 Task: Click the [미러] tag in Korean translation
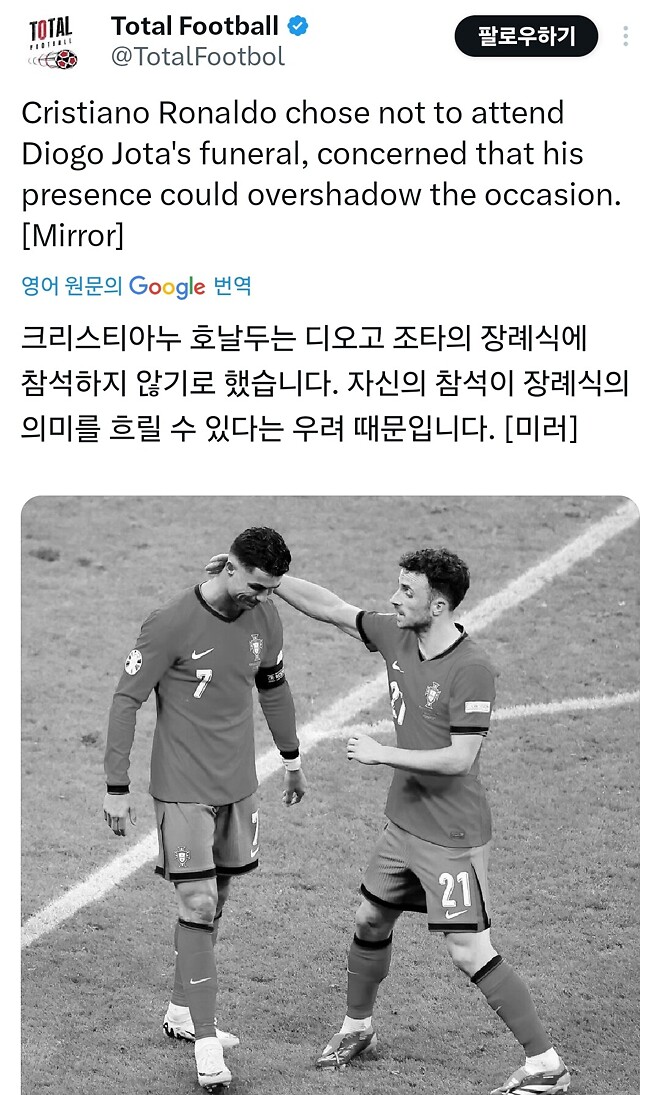tap(541, 428)
